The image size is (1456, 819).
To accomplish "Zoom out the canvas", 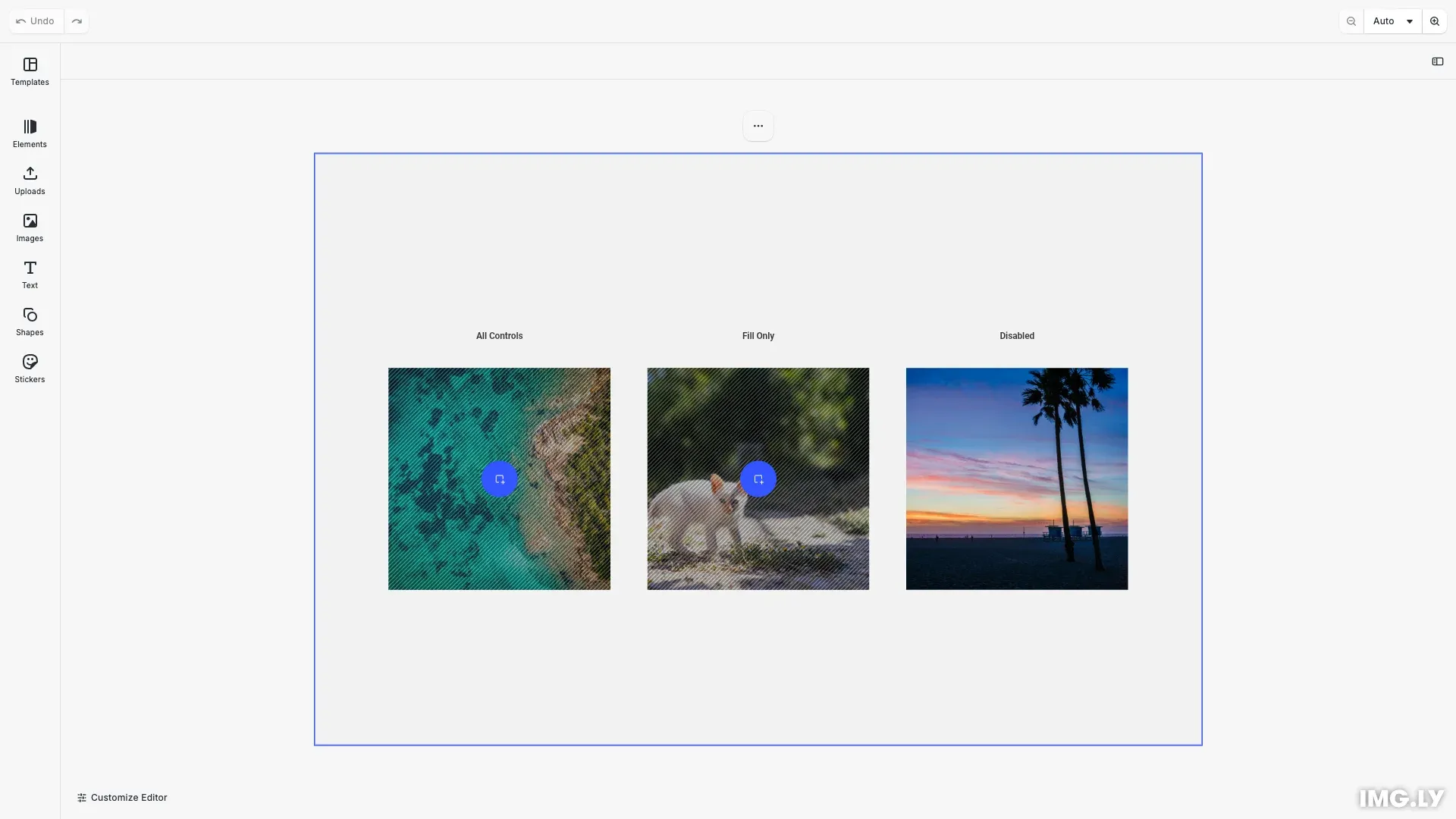I will [1351, 21].
